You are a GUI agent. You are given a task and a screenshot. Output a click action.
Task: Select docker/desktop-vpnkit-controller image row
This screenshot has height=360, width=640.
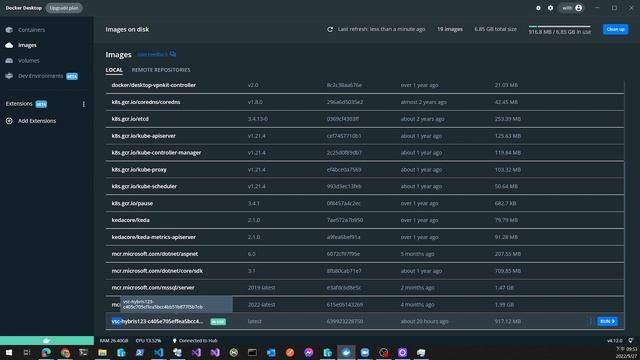click(364, 85)
